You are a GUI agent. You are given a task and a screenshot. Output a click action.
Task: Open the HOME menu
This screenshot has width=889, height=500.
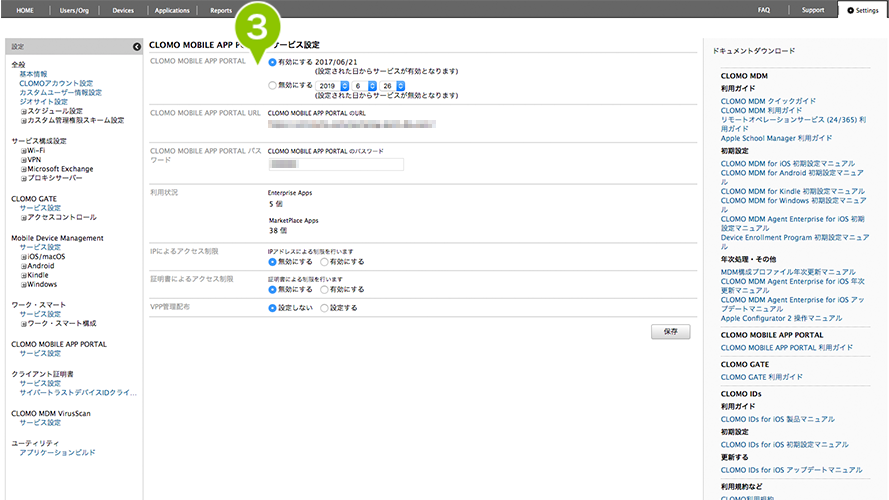tap(25, 10)
